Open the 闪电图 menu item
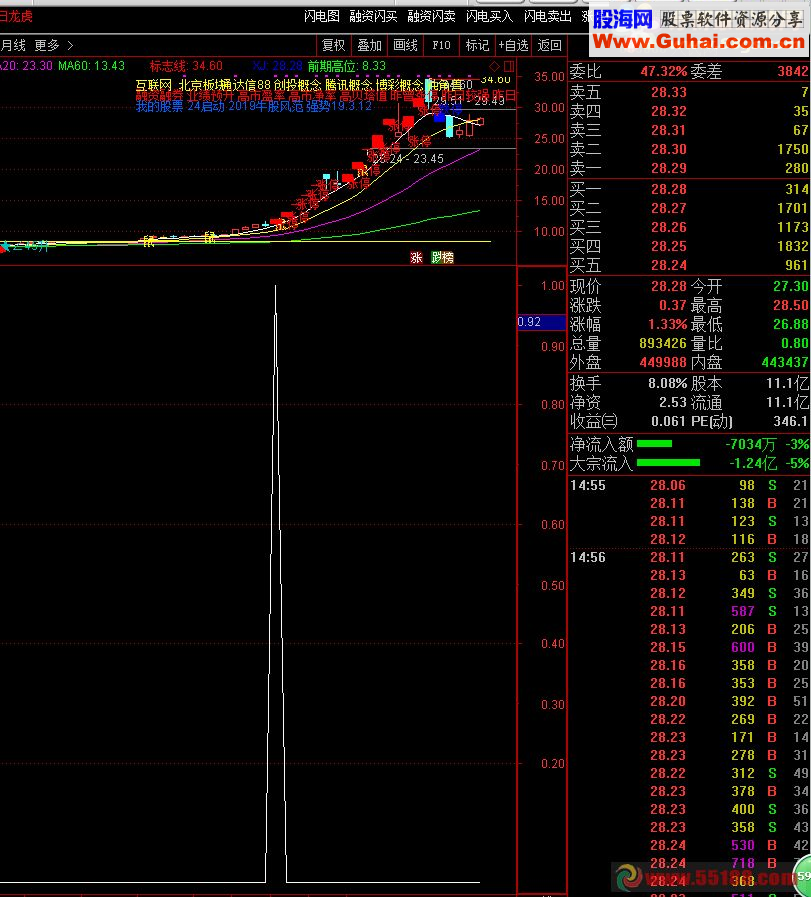Screen dimensions: 811x897 [x=321, y=16]
